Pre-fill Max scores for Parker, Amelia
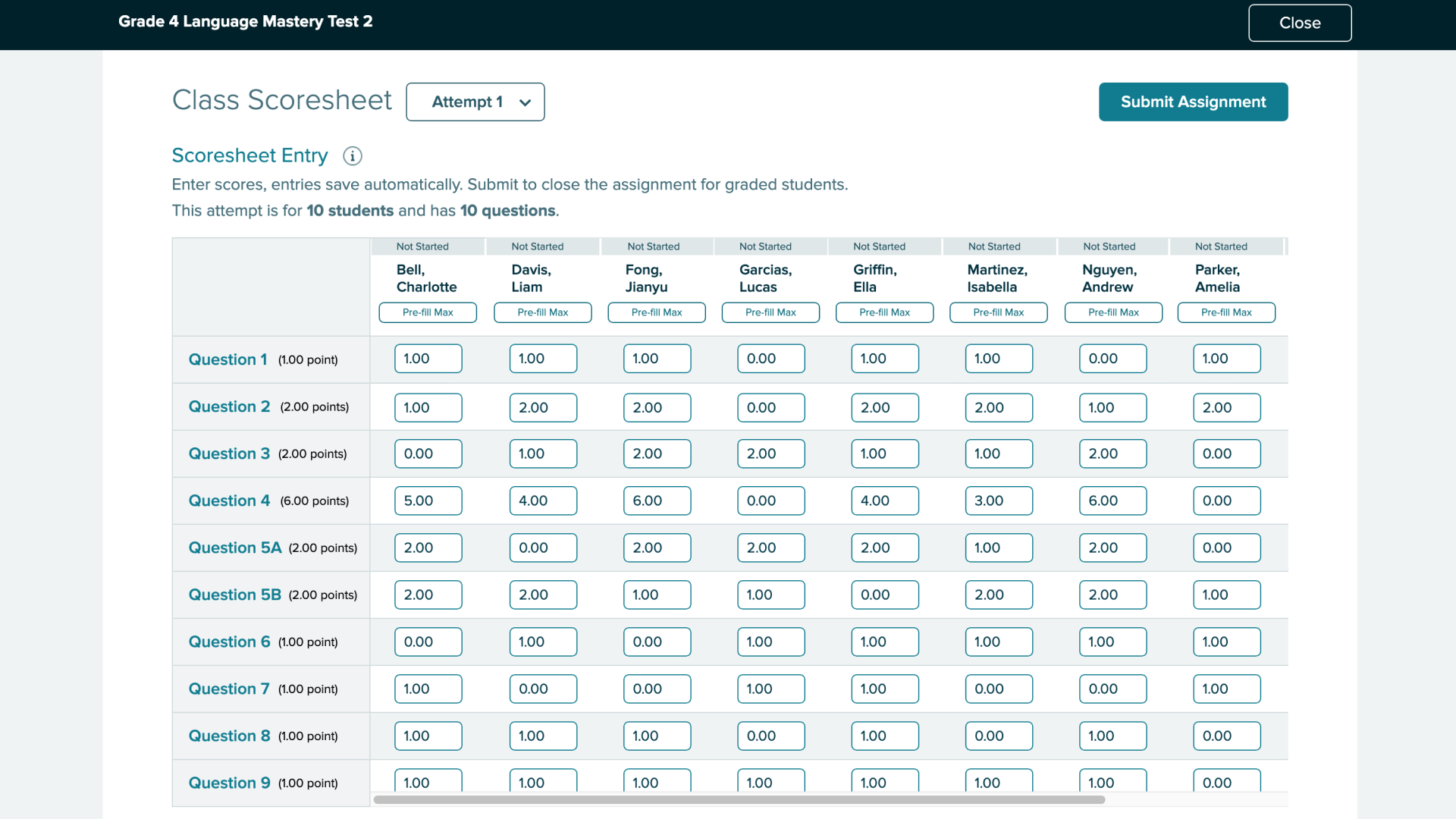Screen dimensions: 1456x819 click(x=1225, y=312)
